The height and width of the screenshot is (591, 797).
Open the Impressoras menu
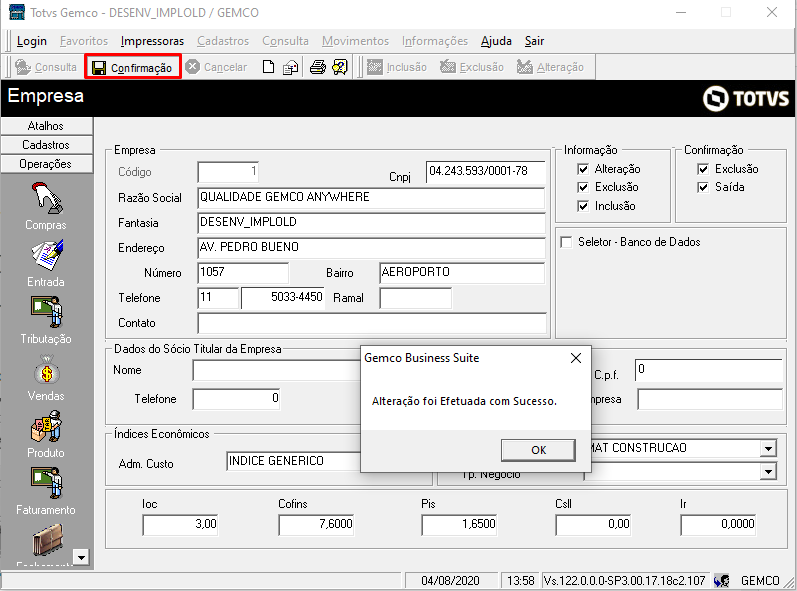tap(152, 41)
